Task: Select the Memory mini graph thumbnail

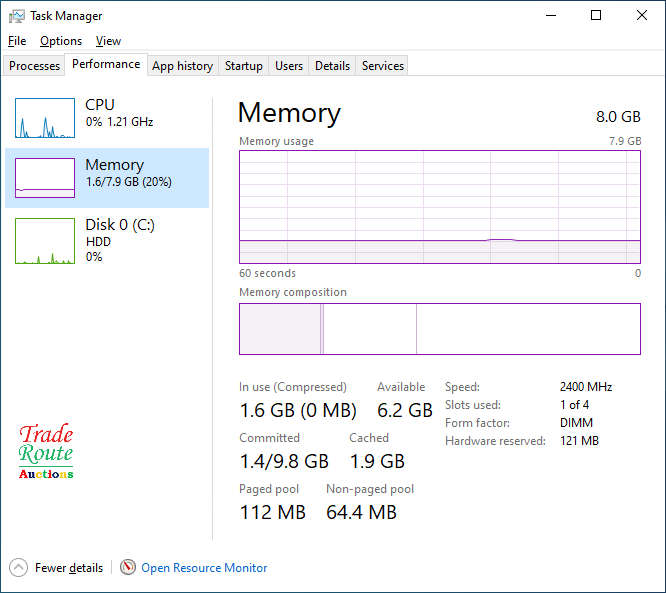Action: tap(45, 178)
